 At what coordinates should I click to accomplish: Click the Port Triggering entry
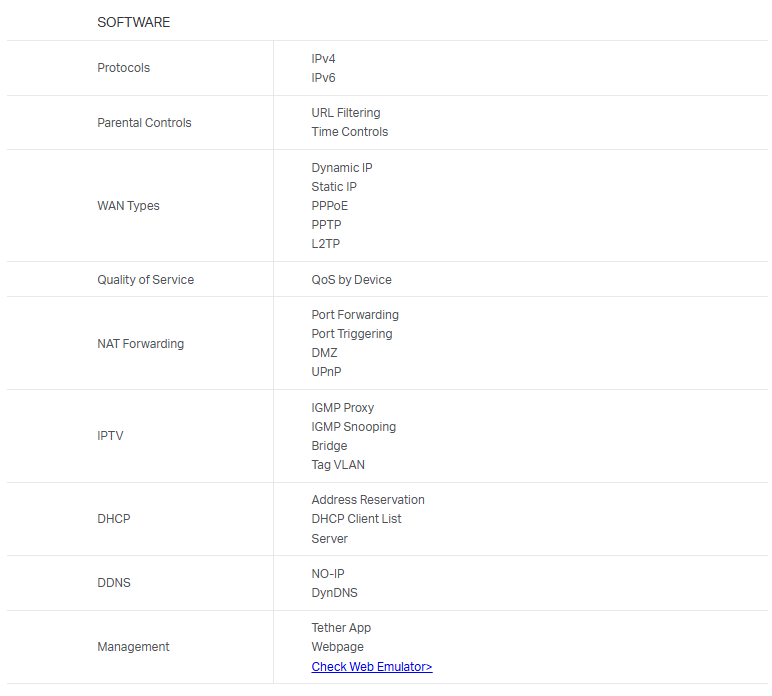(351, 334)
